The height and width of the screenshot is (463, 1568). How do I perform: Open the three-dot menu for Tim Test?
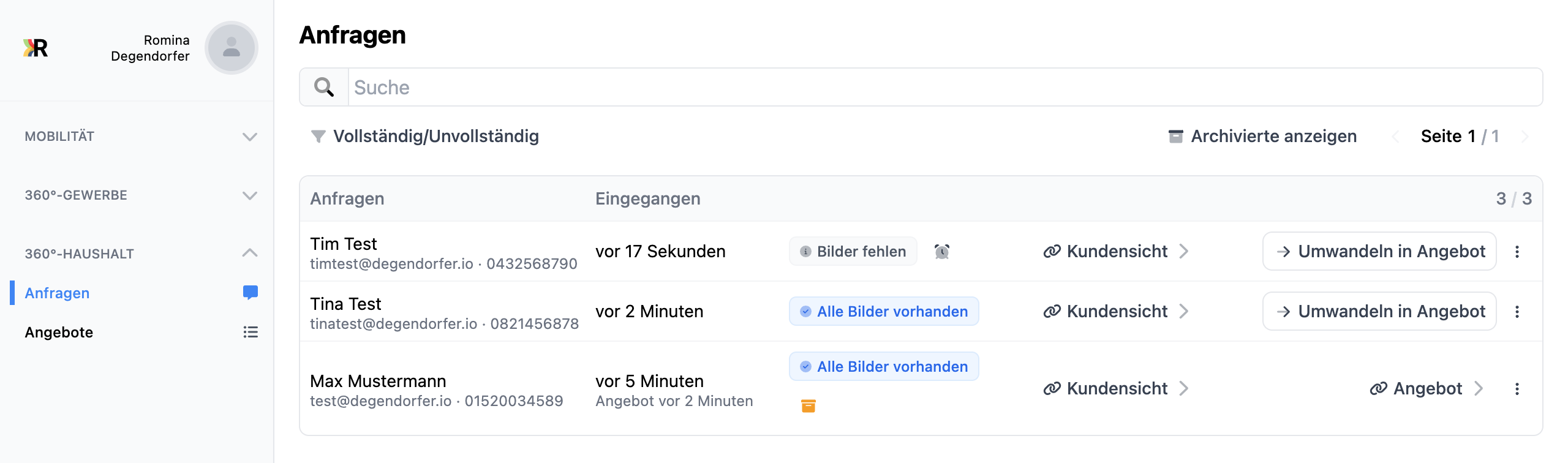click(x=1517, y=252)
